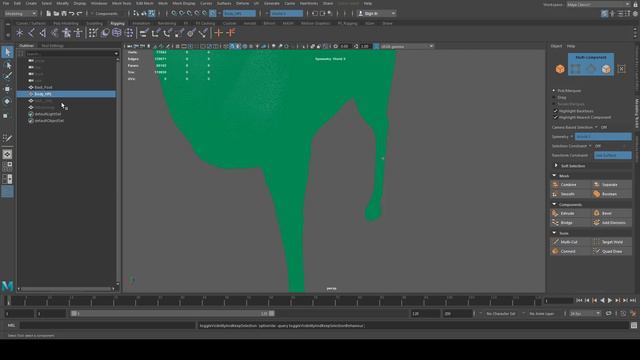Viewport: 640px width, 360px height.
Task: Click the Extrude component button
Action: (570, 213)
